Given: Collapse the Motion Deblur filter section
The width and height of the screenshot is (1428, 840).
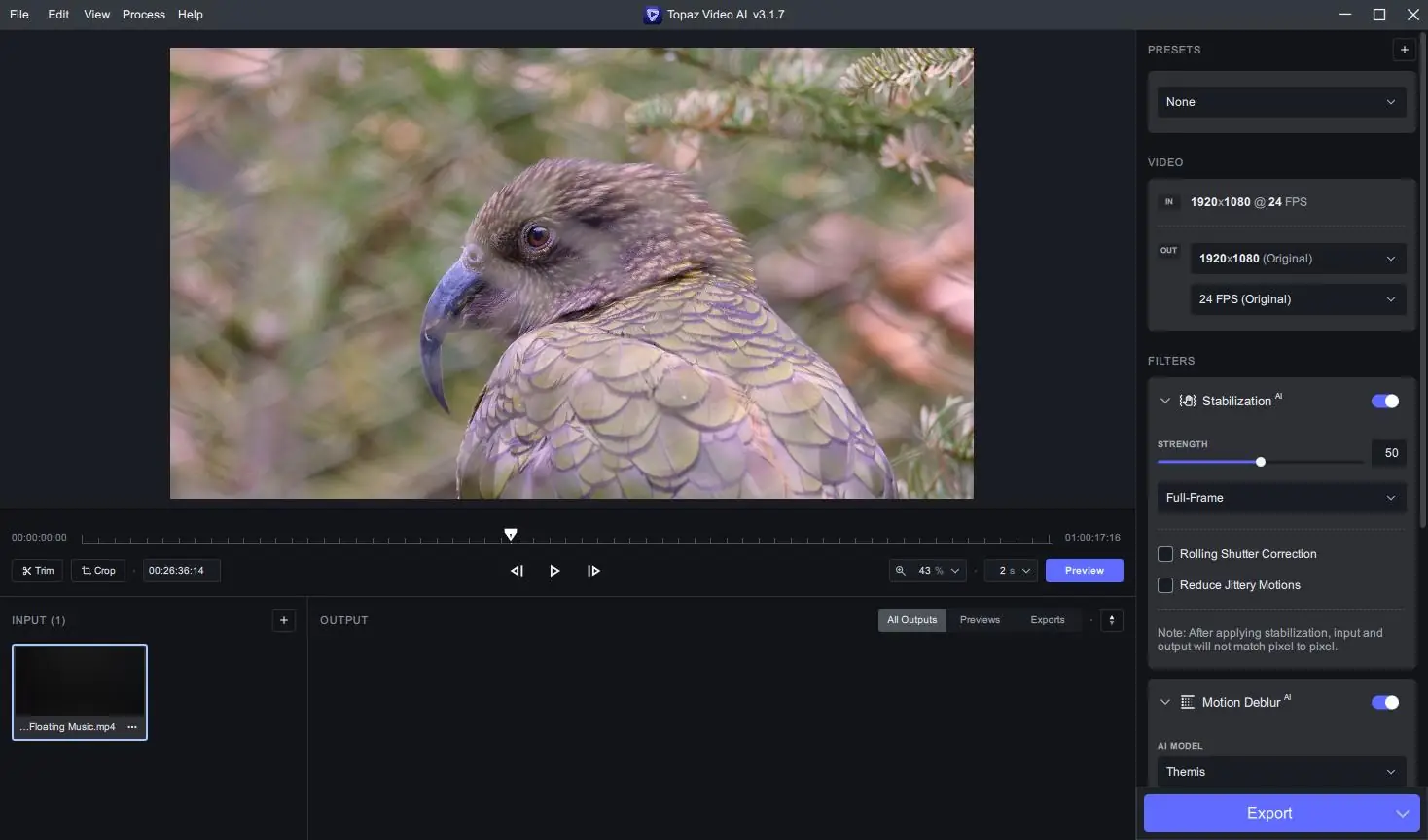Looking at the screenshot, I should point(1165,702).
